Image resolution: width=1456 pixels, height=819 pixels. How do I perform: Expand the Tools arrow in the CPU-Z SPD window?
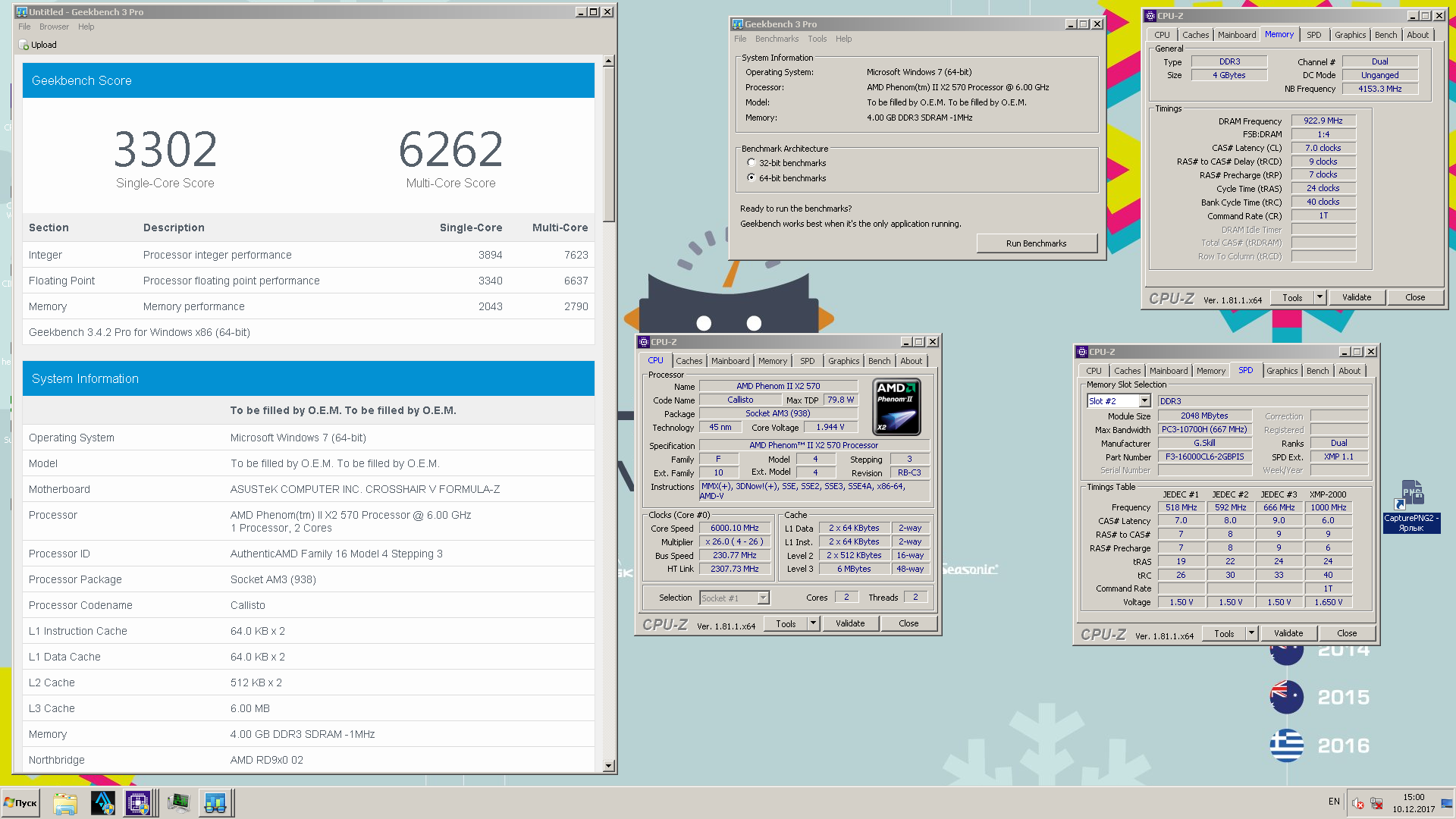pyautogui.click(x=1251, y=633)
